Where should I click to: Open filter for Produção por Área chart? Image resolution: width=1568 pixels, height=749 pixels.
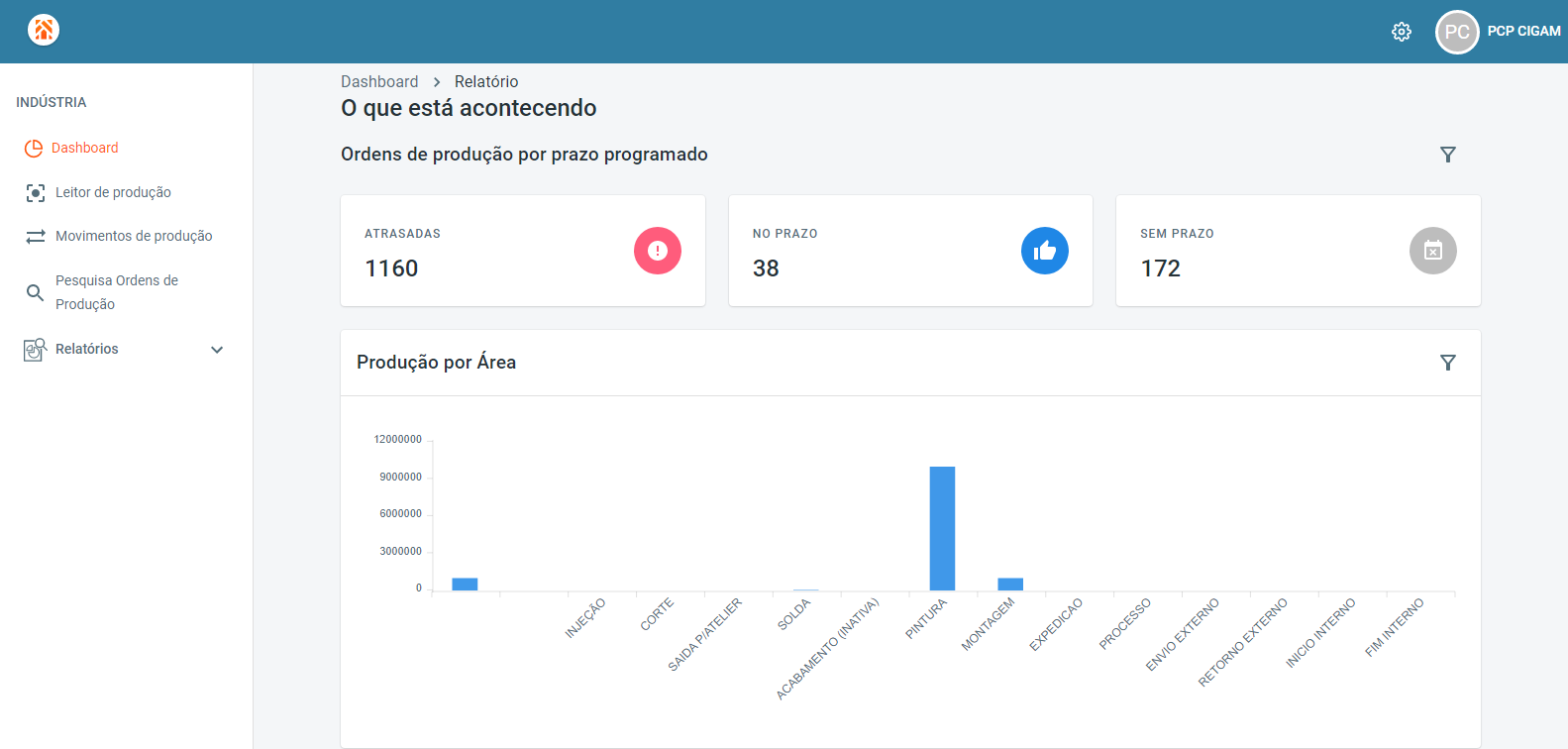point(1447,363)
